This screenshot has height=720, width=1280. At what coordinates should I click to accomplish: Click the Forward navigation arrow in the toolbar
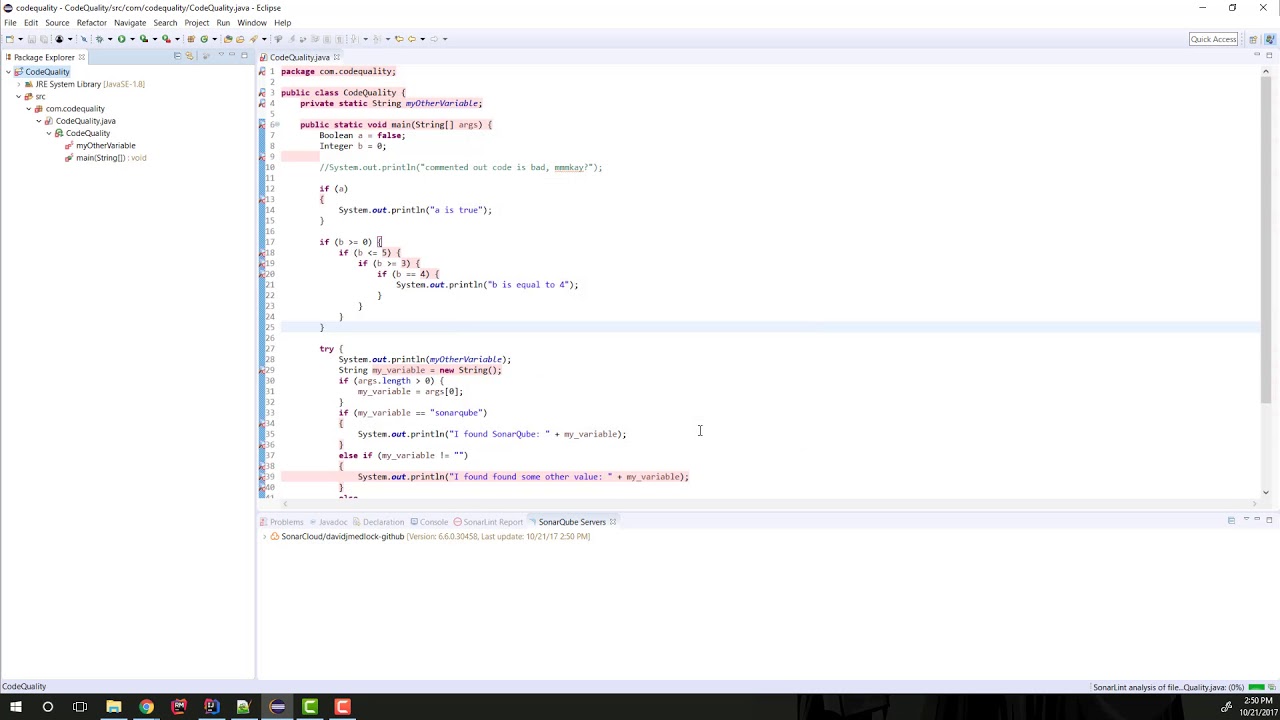click(x=434, y=39)
